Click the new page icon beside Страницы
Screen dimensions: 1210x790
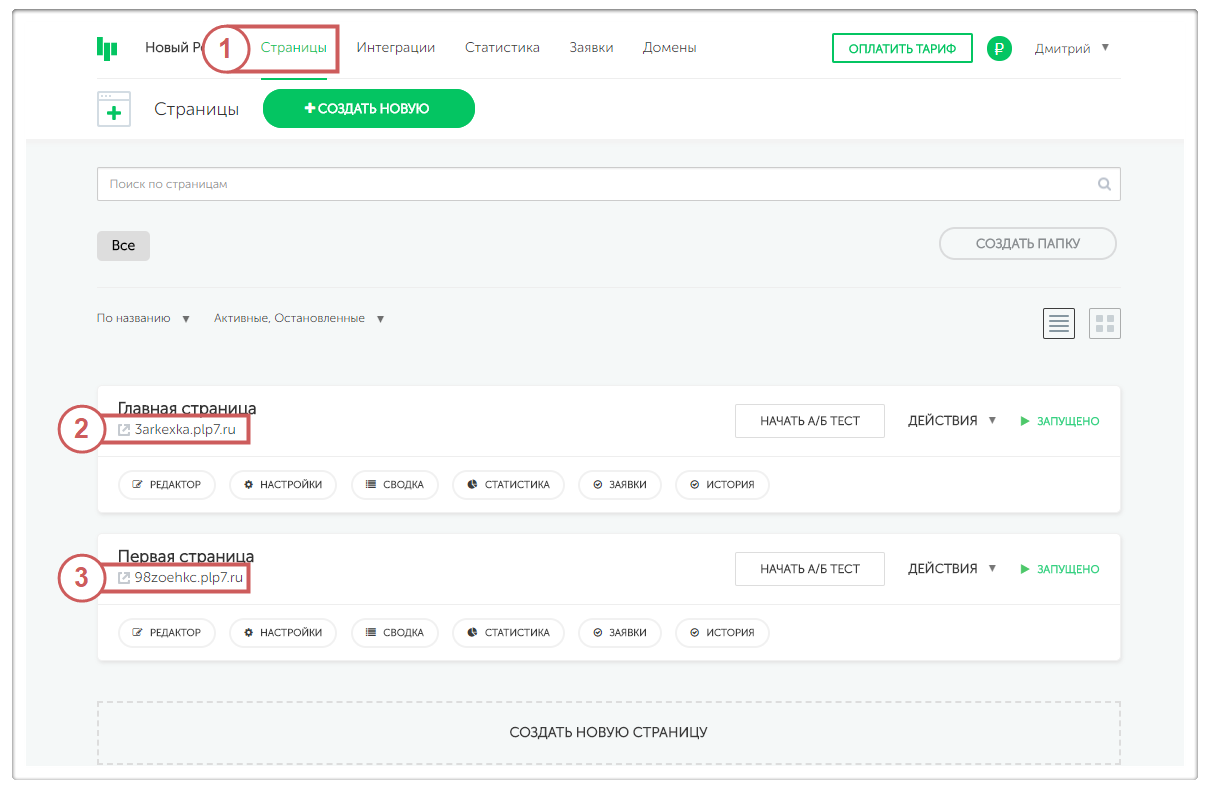114,109
